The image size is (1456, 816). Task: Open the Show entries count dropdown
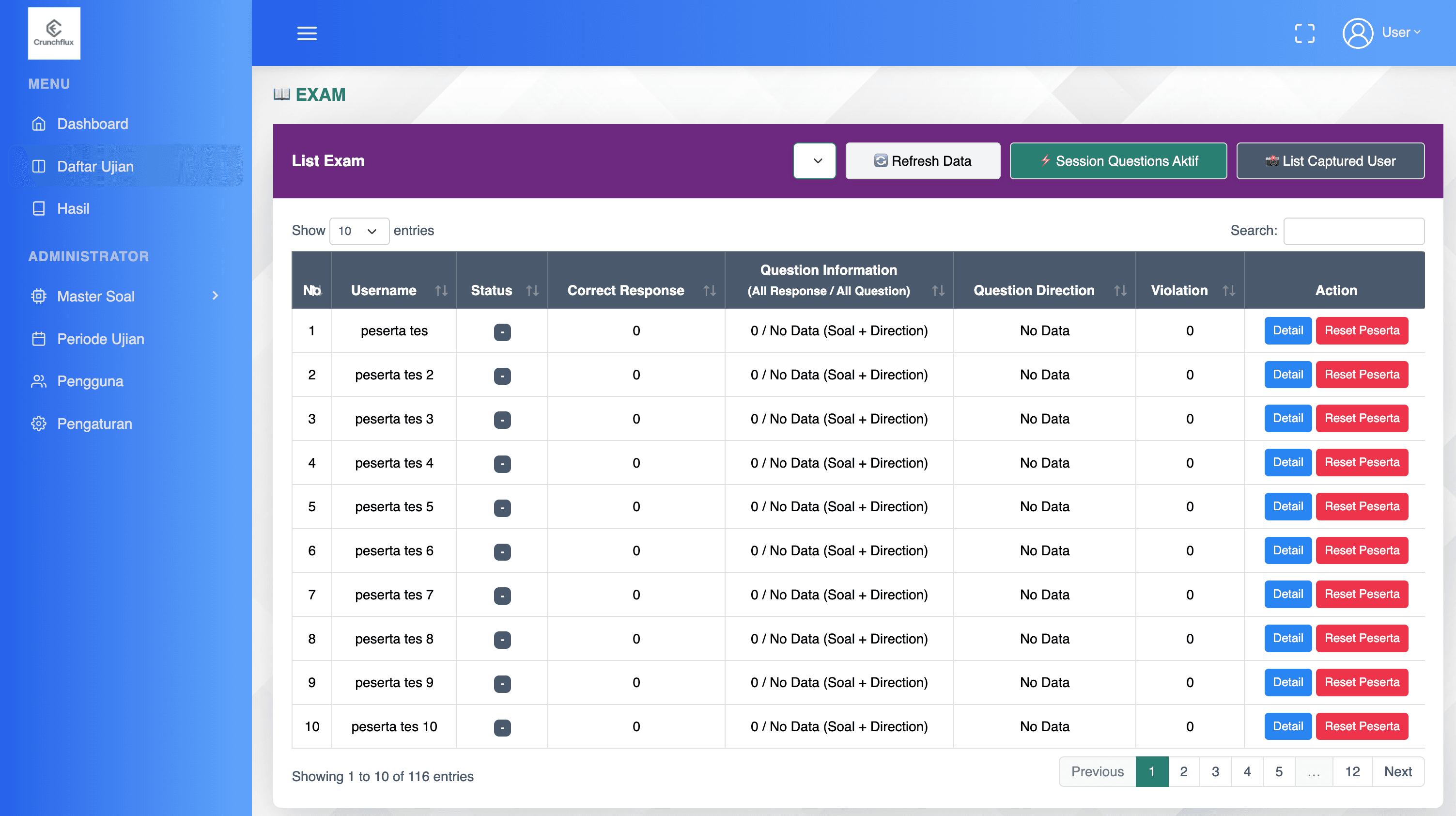358,231
